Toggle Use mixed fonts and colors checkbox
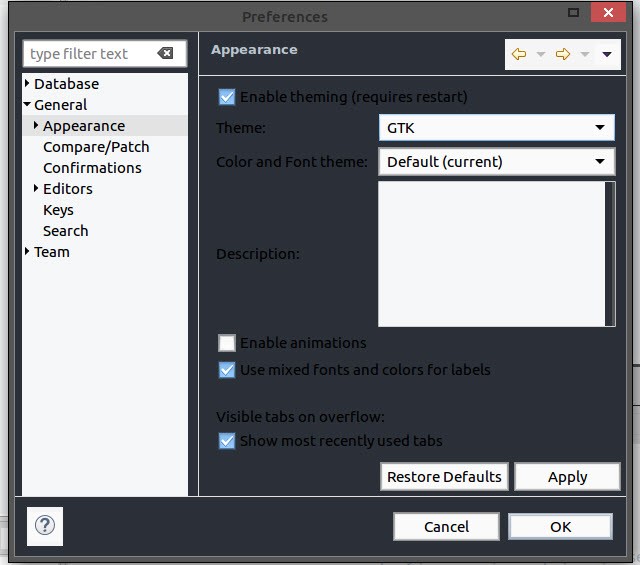Viewport: 640px width, 565px height. (227, 370)
